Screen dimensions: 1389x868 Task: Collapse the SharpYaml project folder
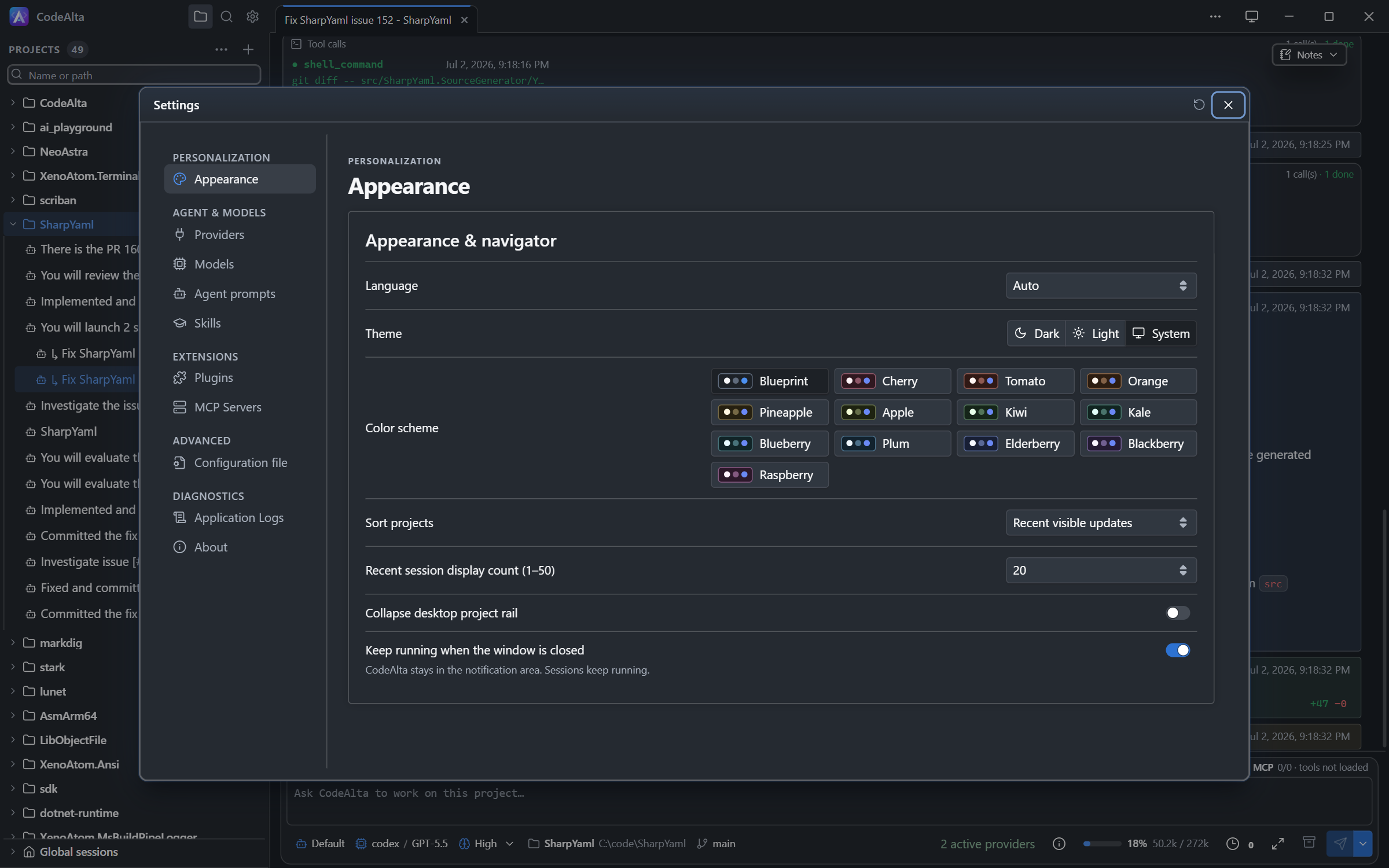[13, 225]
